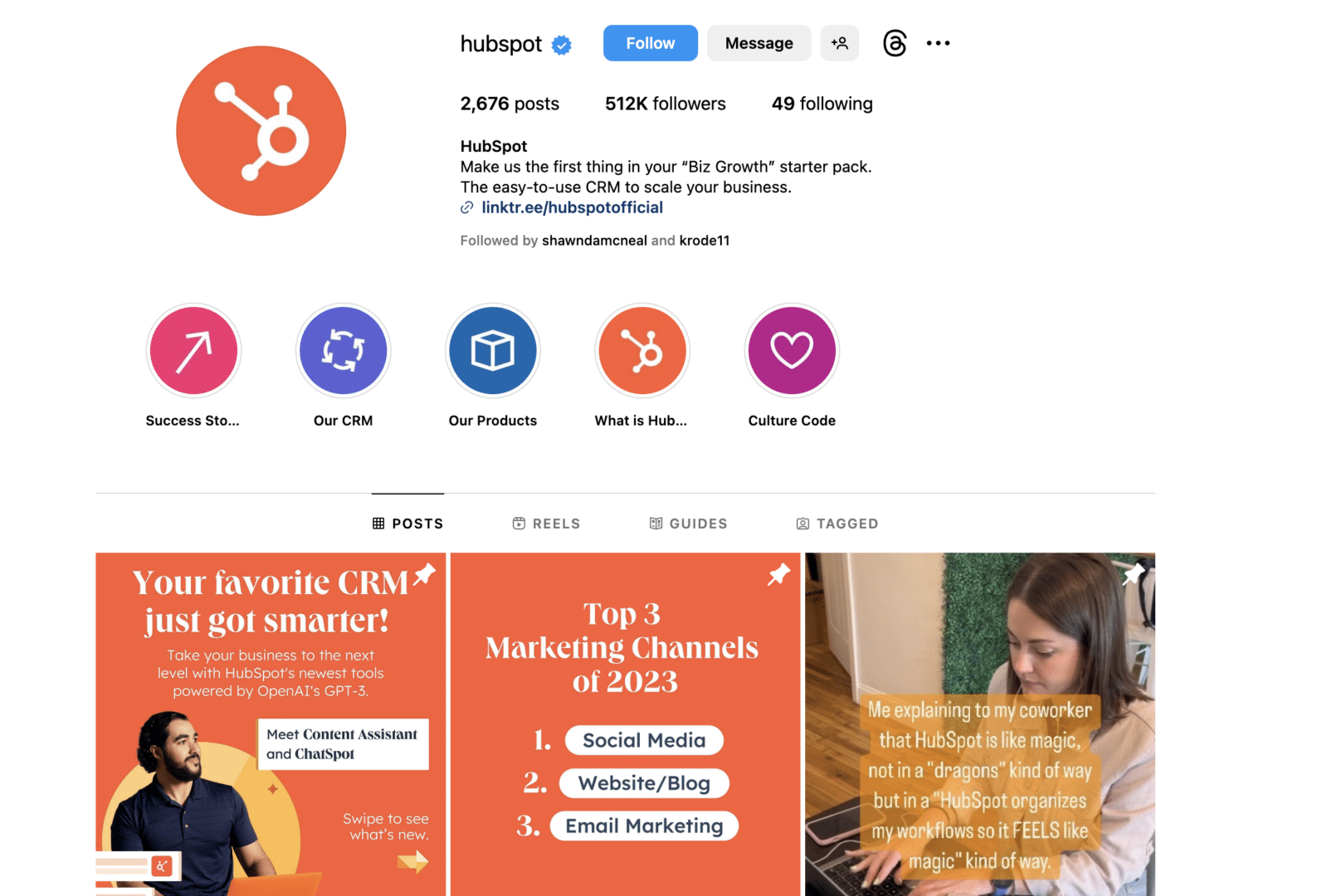Switch to the Guides tab
The height and width of the screenshot is (896, 1327).
point(688,523)
